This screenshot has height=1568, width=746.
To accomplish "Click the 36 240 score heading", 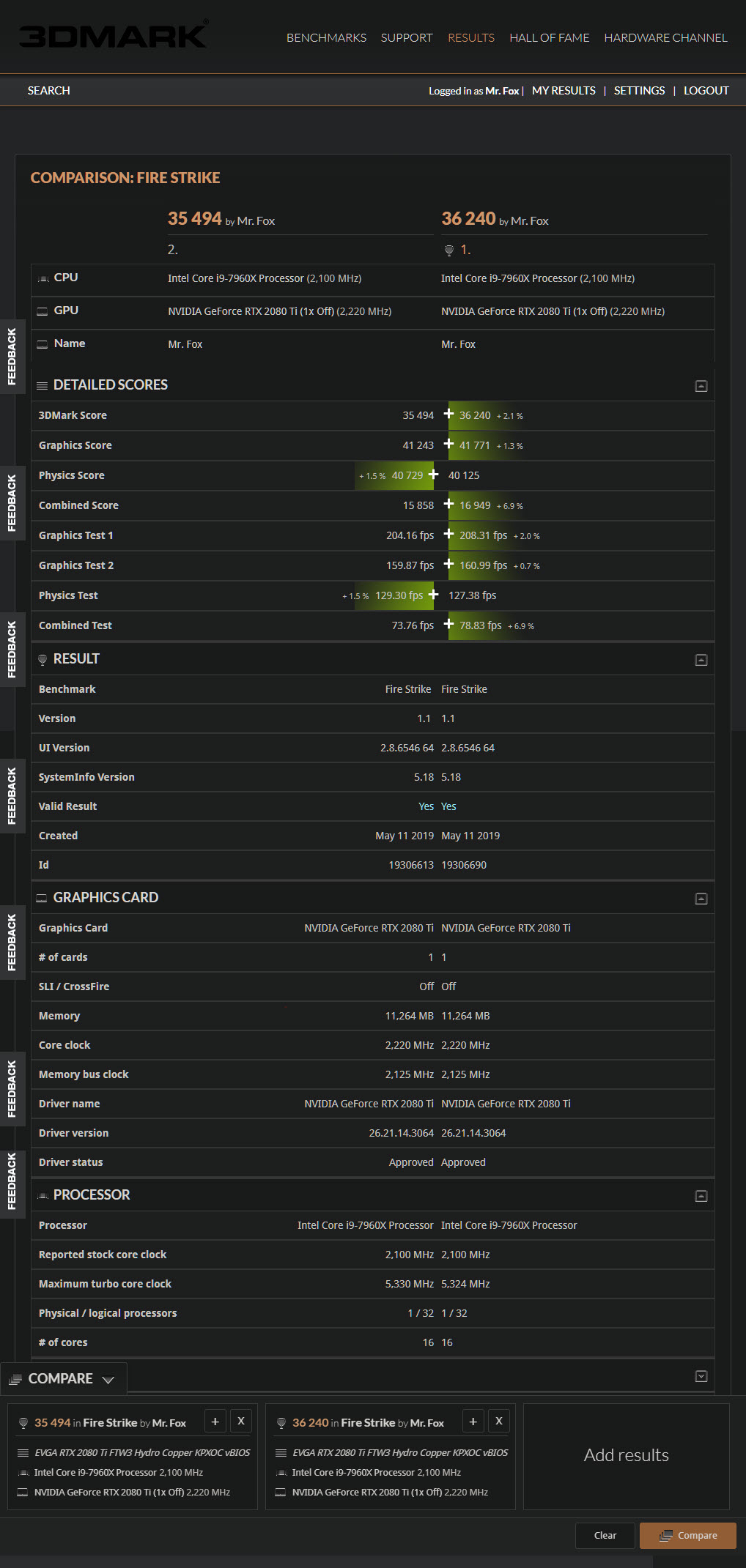I will [x=468, y=218].
